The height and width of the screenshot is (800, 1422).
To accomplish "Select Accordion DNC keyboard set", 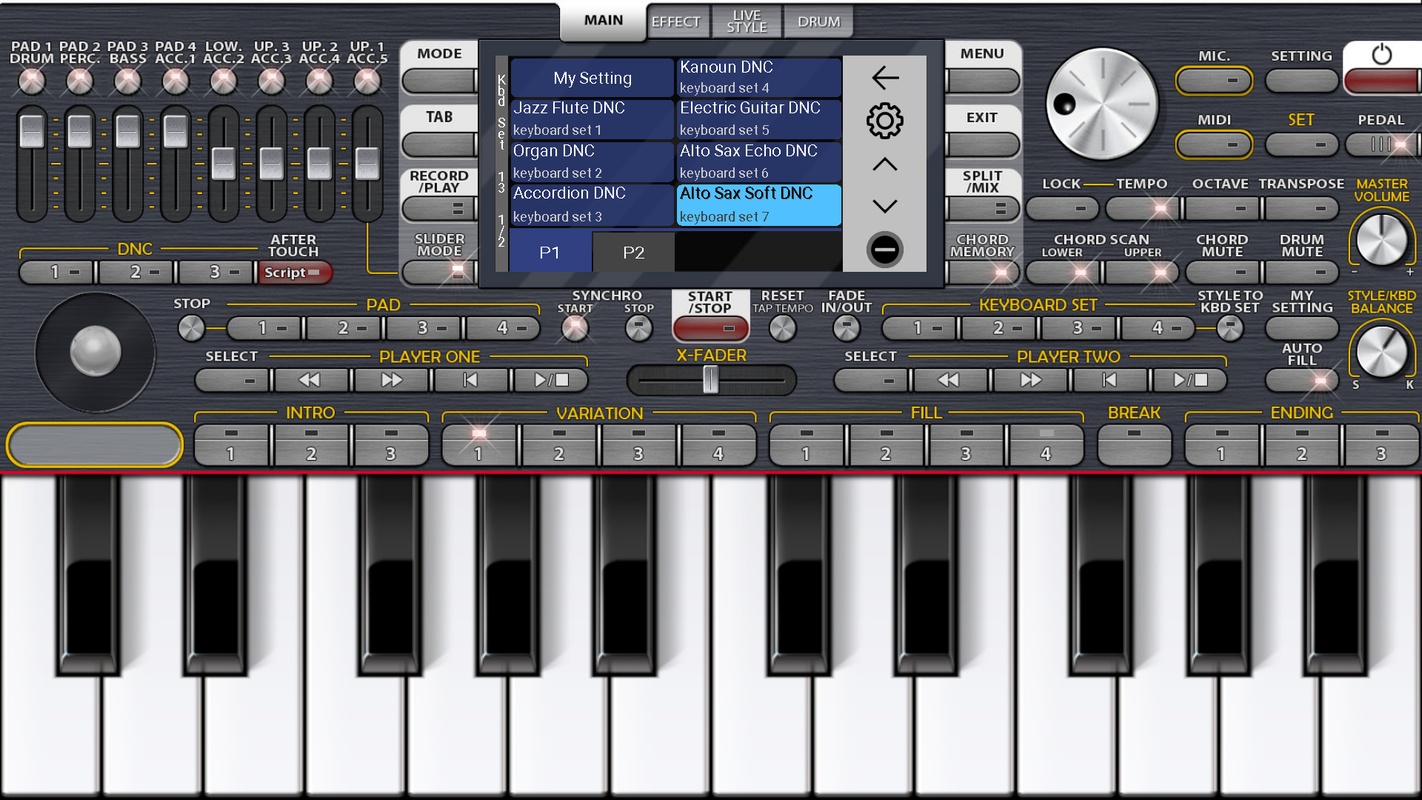I will 591,204.
